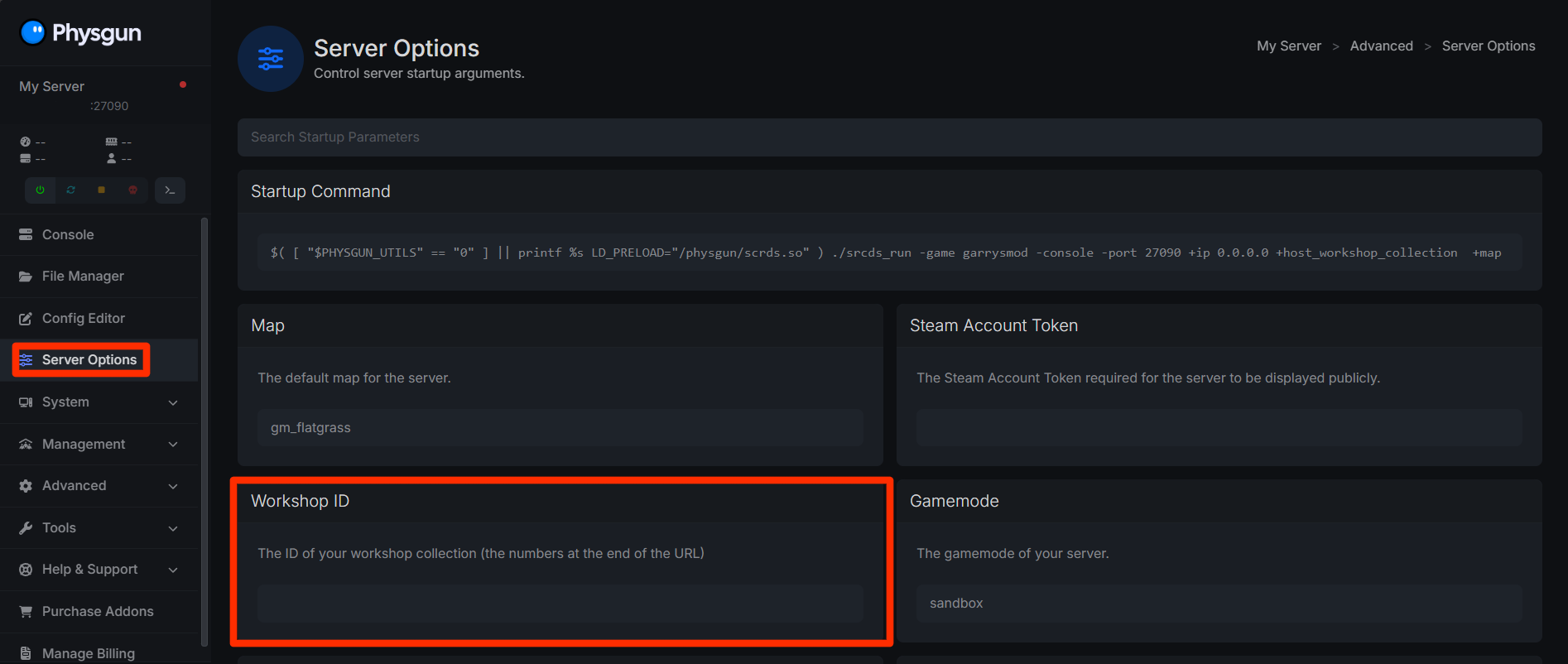Open File Manager from the sidebar
The height and width of the screenshot is (664, 1568).
83,277
